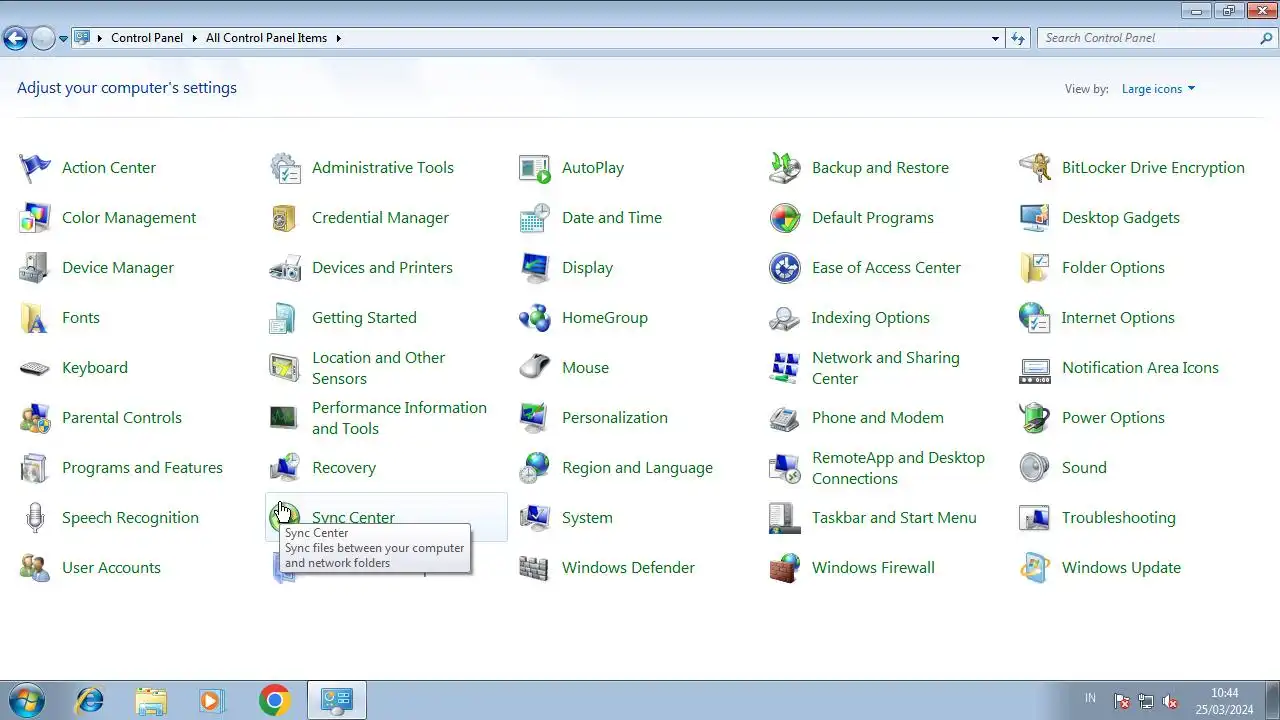
Task: Select the Control Panel breadcrumb
Action: [x=147, y=38]
